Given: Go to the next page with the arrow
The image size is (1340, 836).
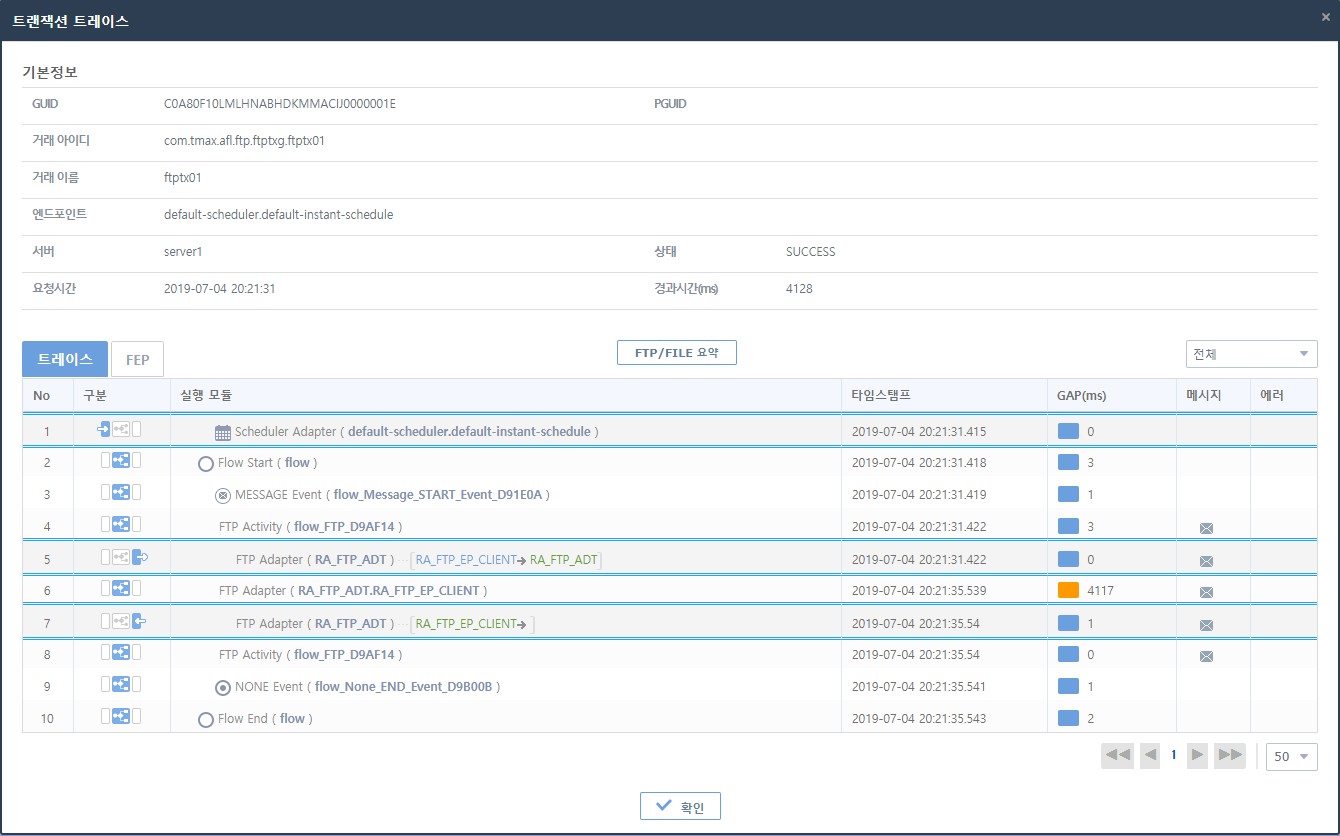Looking at the screenshot, I should [1197, 756].
